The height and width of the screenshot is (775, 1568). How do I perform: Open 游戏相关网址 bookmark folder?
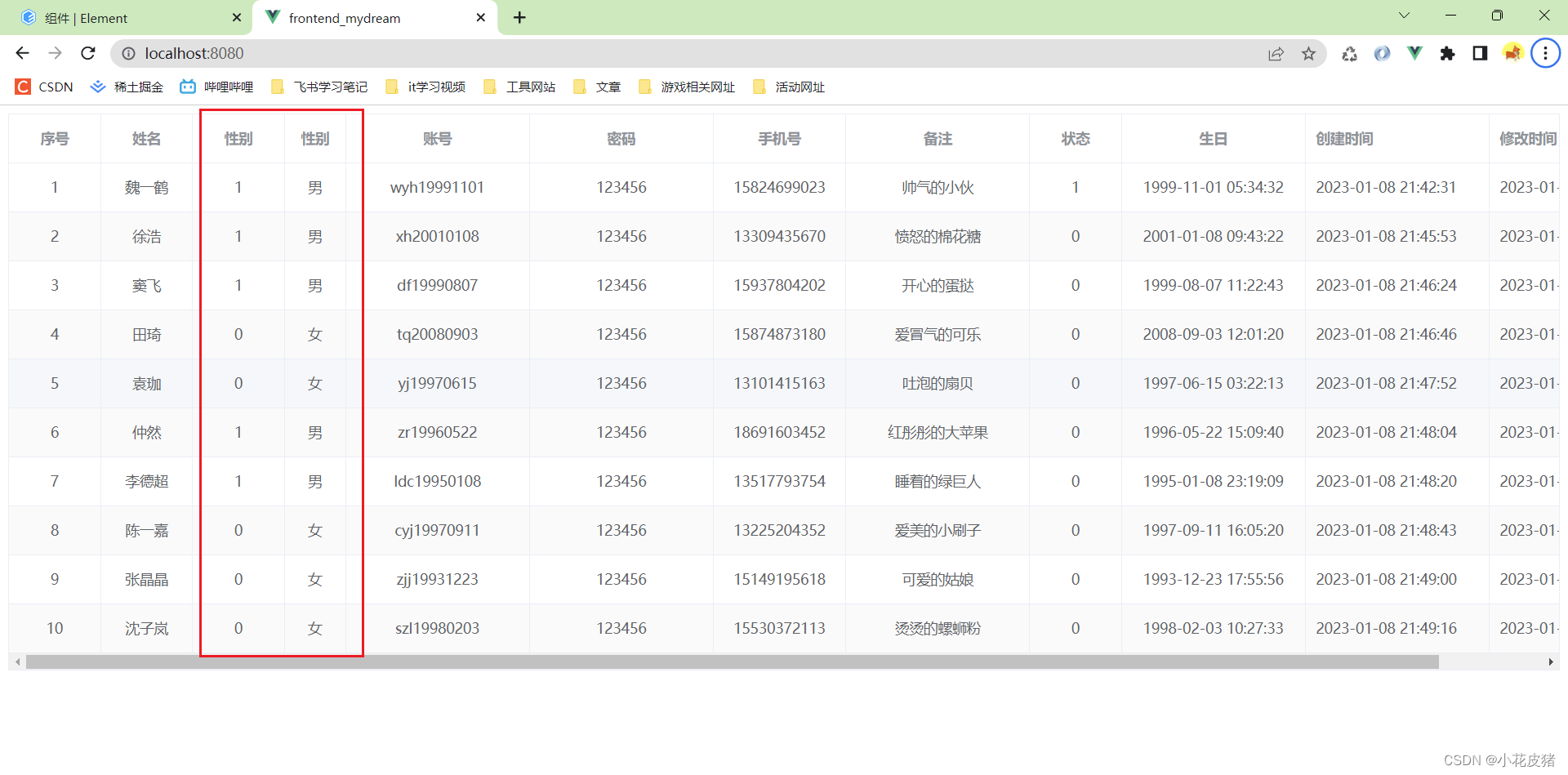(687, 87)
